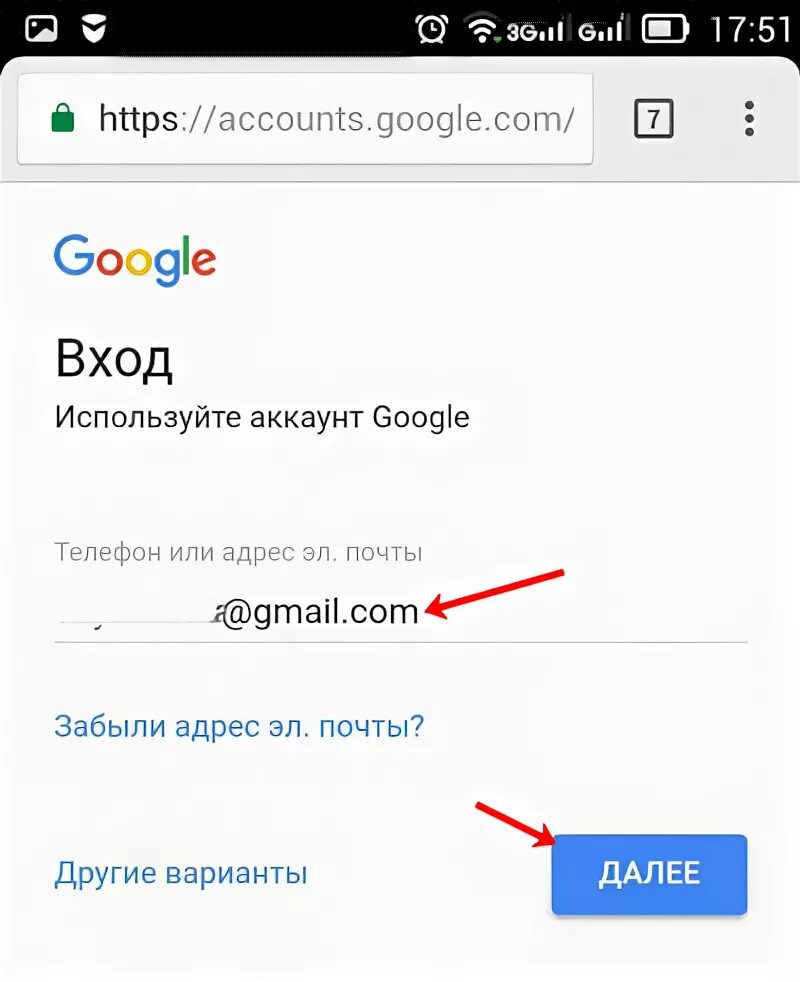This screenshot has height=982, width=800.
Task: Tap the battery indicator icon
Action: click(x=666, y=29)
